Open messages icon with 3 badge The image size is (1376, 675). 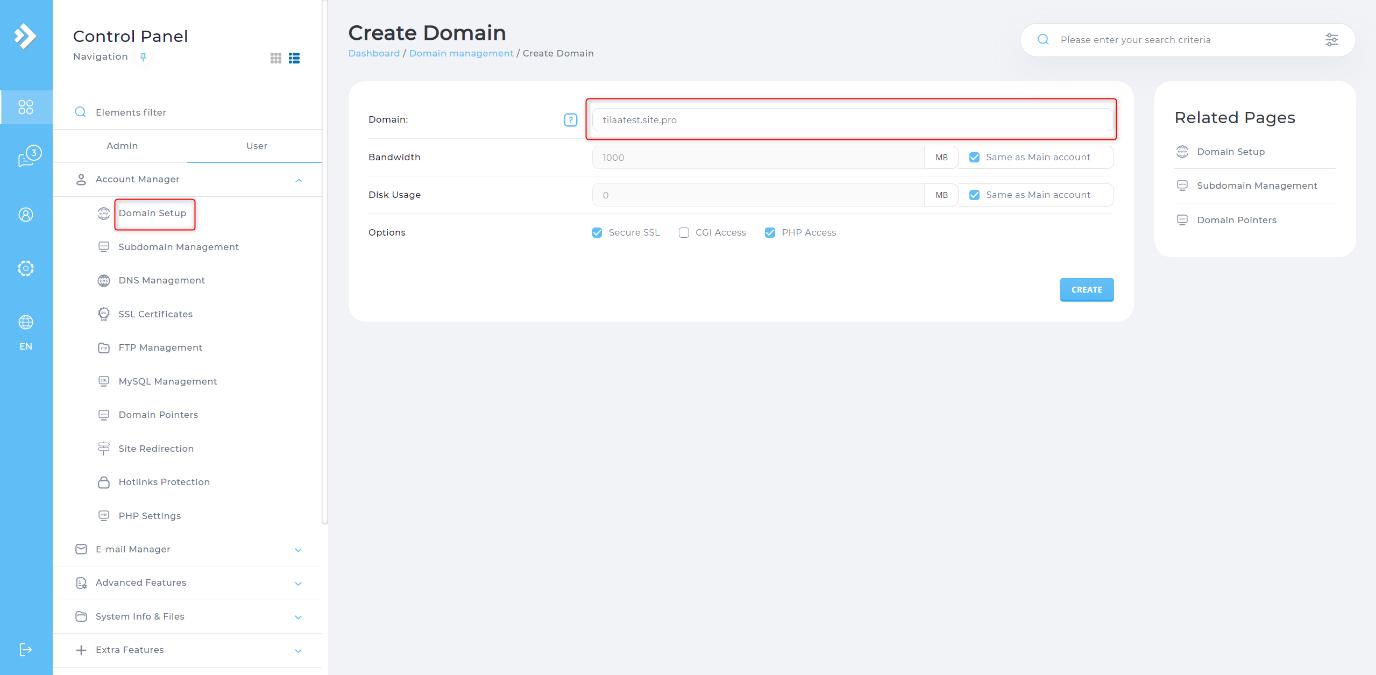point(28,158)
